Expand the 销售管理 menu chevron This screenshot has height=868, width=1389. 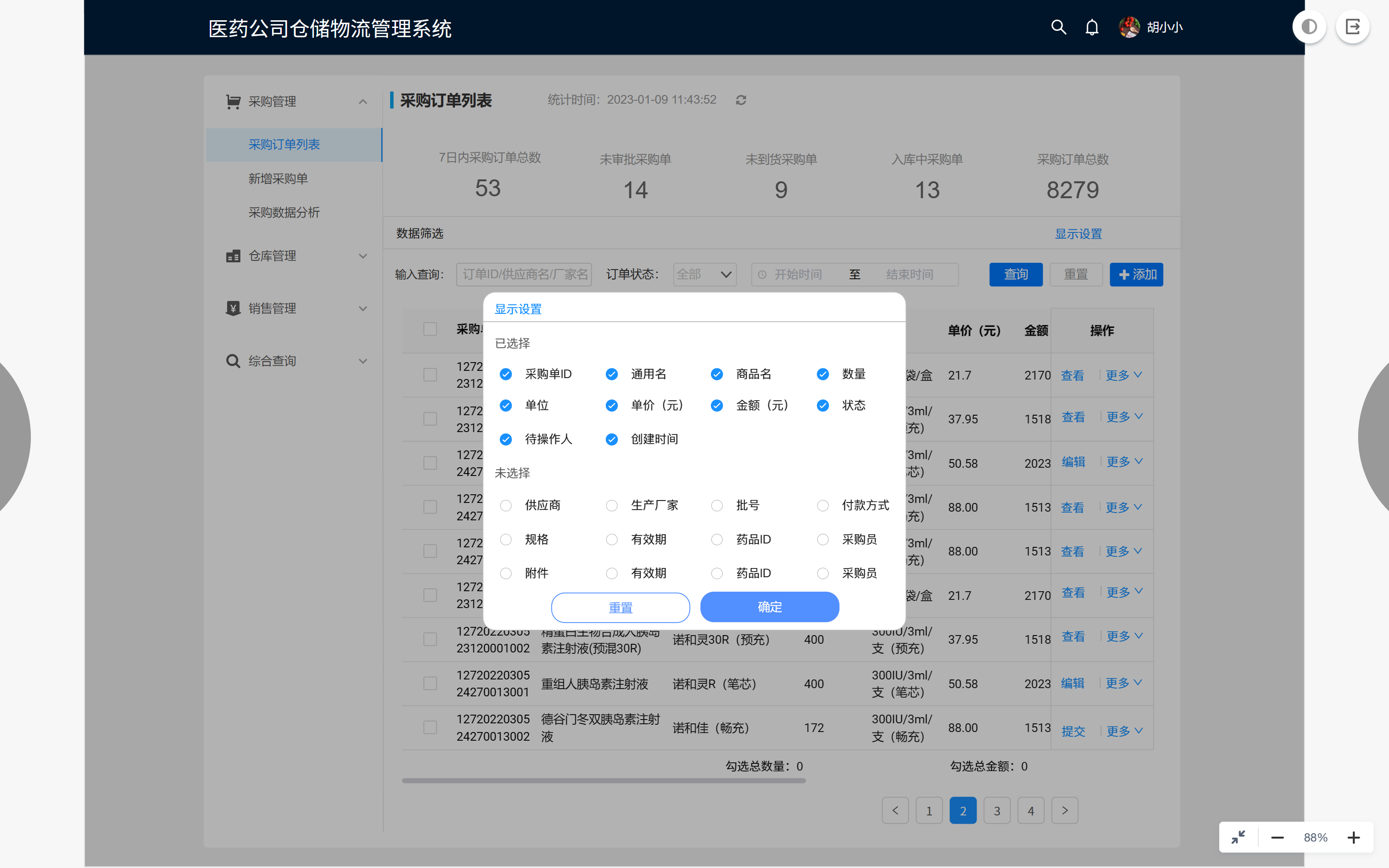363,308
